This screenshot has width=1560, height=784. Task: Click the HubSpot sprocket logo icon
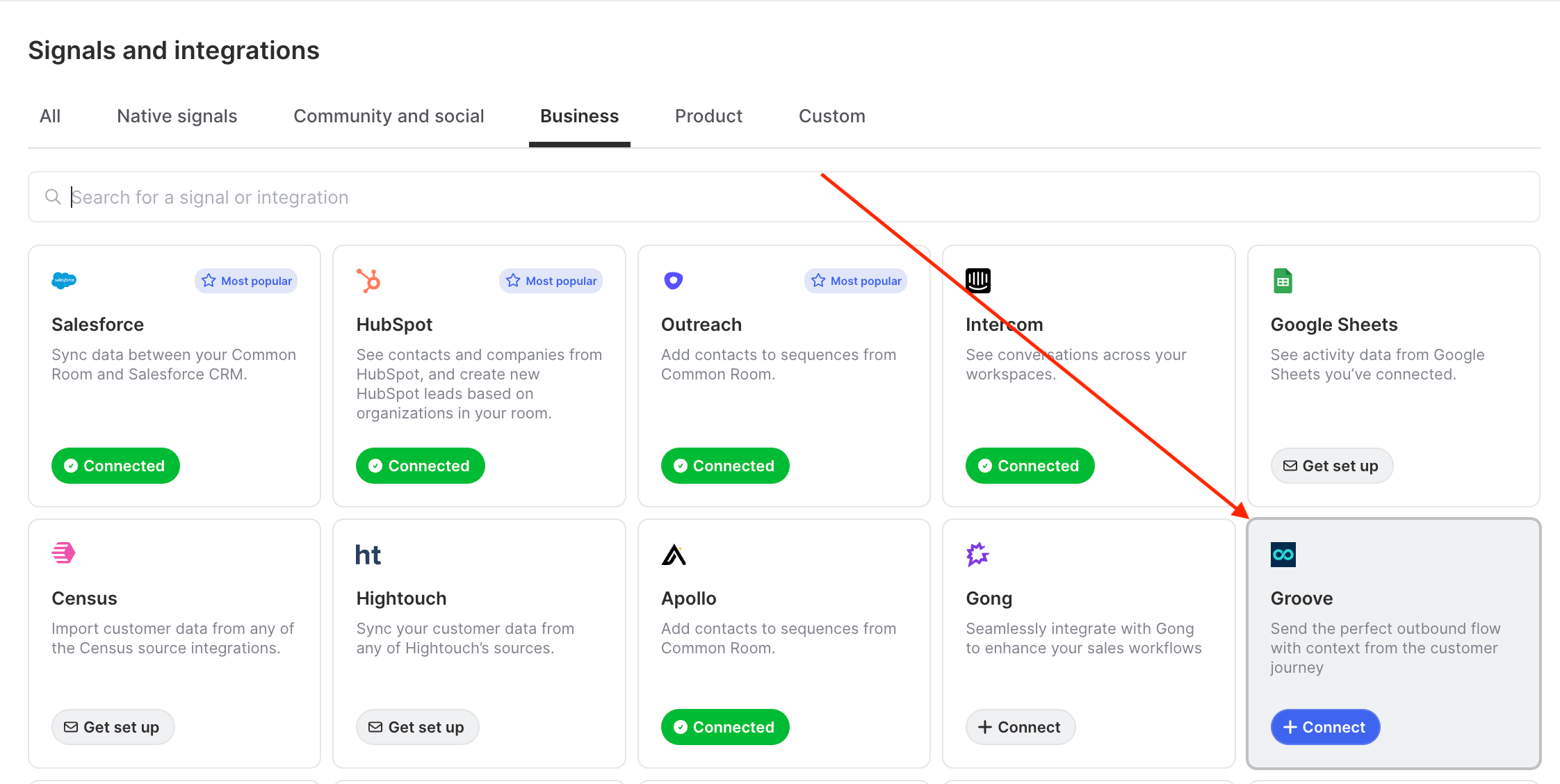pos(368,281)
